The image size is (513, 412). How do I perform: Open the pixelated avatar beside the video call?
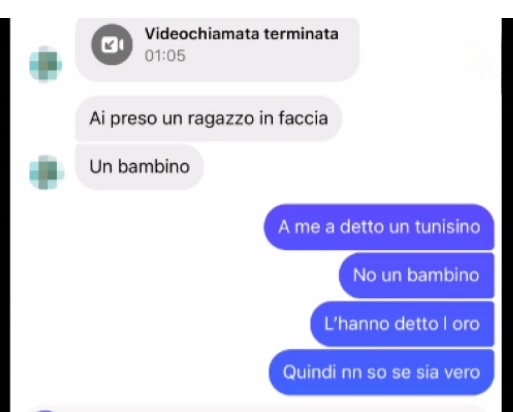point(46,64)
